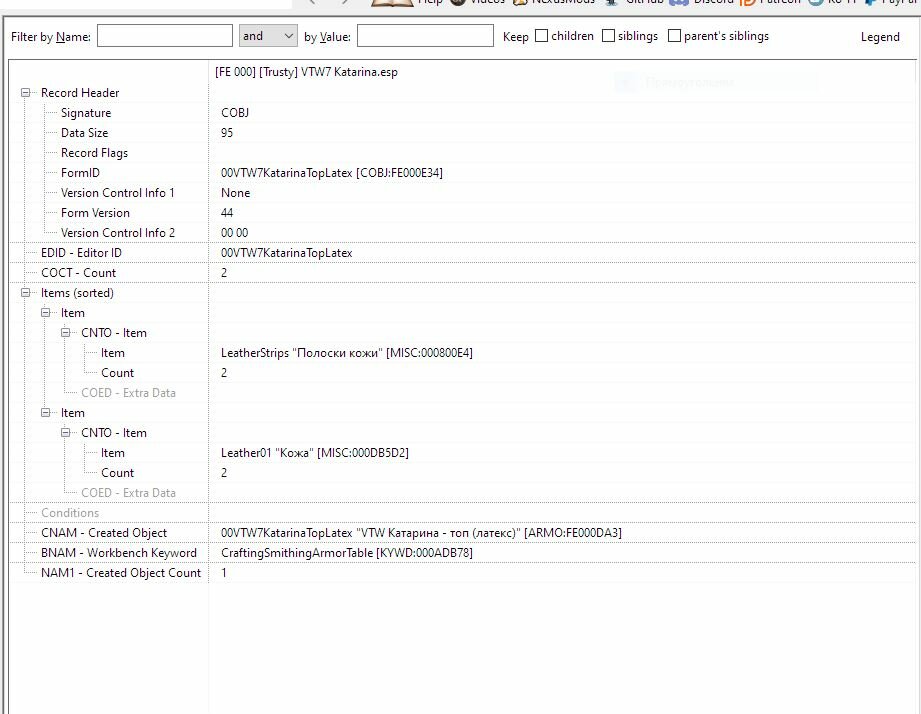Click the Leather01 [MISC:000DB5D2] item value
Screen dimensions: 921x714
[x=315, y=452]
